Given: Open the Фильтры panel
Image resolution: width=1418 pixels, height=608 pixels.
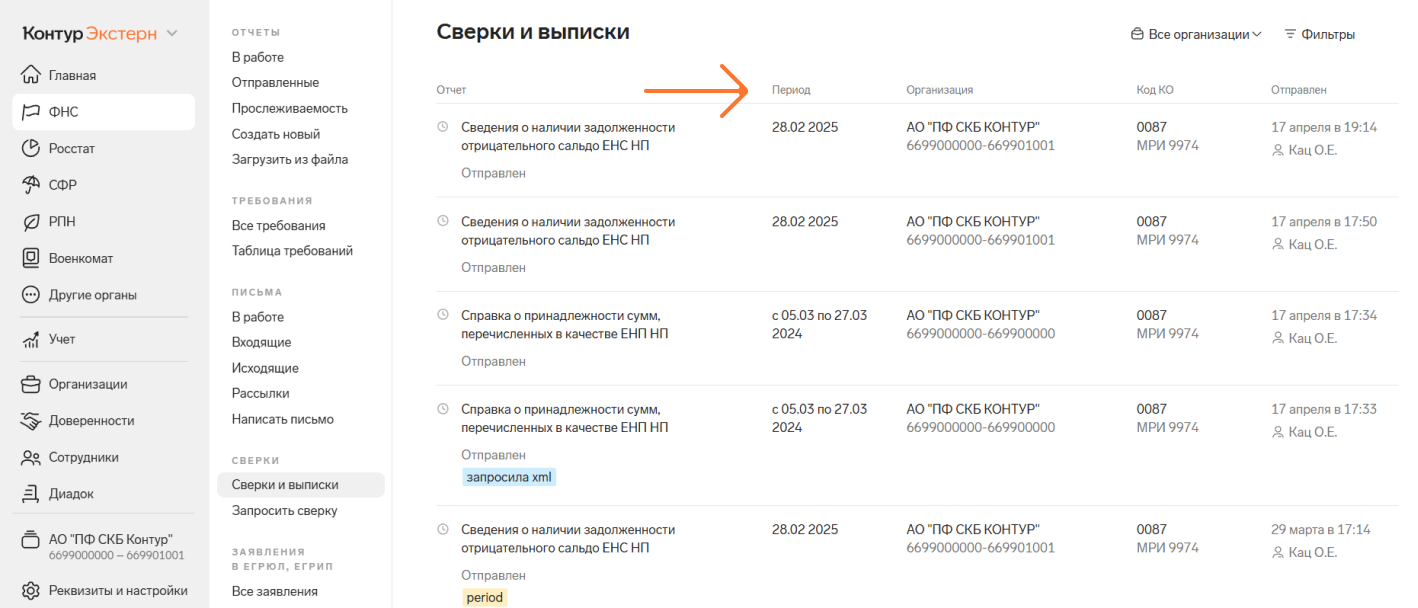Looking at the screenshot, I should pyautogui.click(x=1319, y=34).
